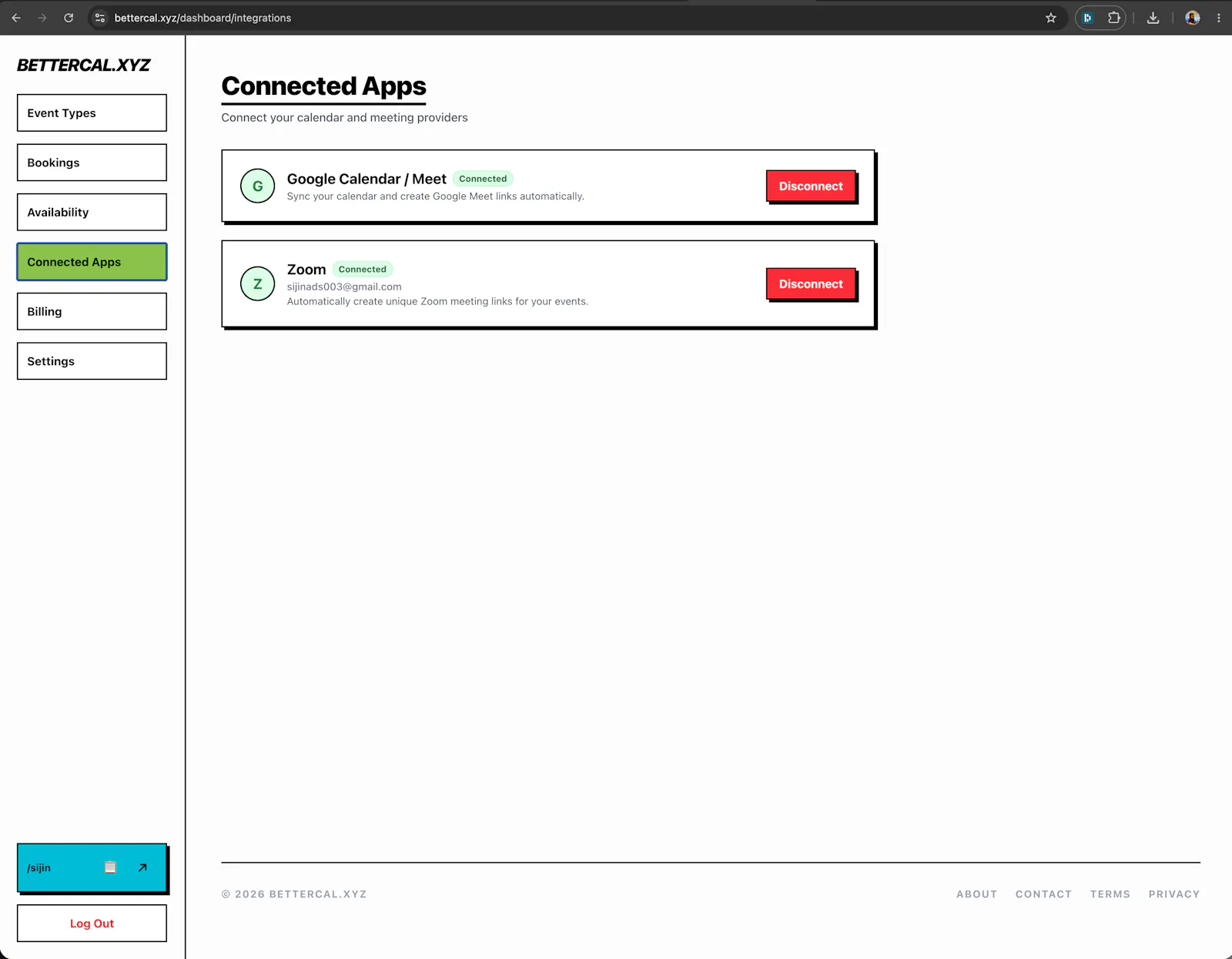Click 'Automatically create unique Zoom meeting links' description
This screenshot has width=1232, height=959.
pyautogui.click(x=437, y=301)
